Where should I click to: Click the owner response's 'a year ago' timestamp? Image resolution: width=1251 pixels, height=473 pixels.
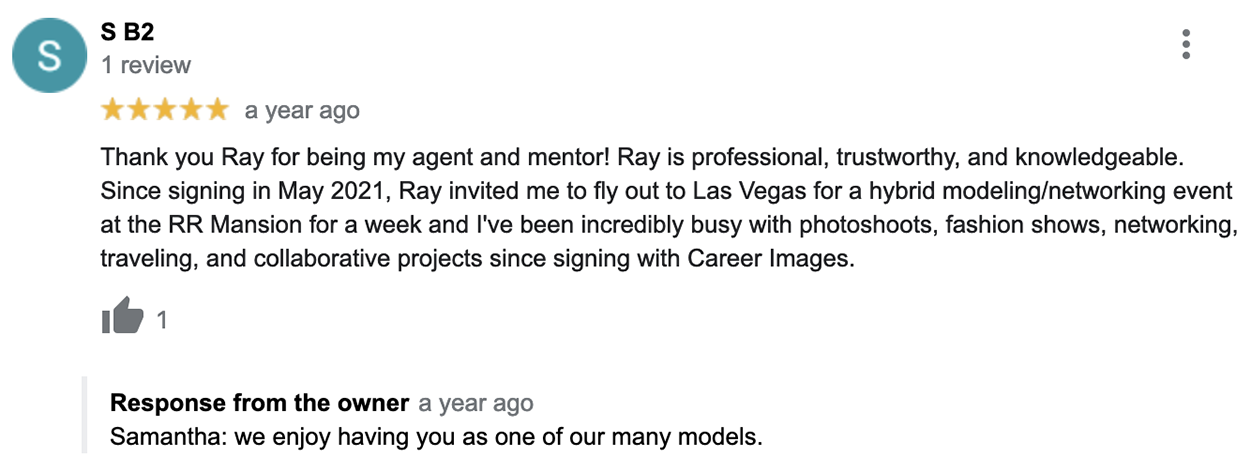476,404
